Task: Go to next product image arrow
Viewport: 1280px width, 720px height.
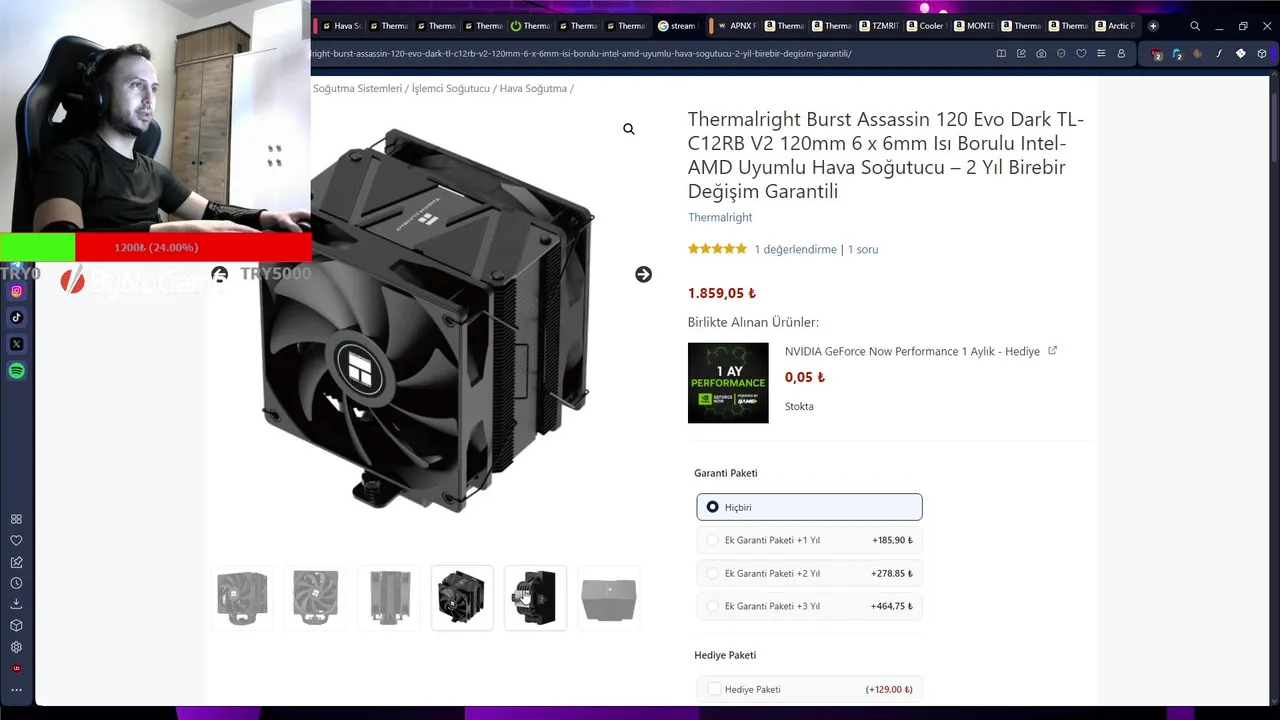Action: coord(643,274)
